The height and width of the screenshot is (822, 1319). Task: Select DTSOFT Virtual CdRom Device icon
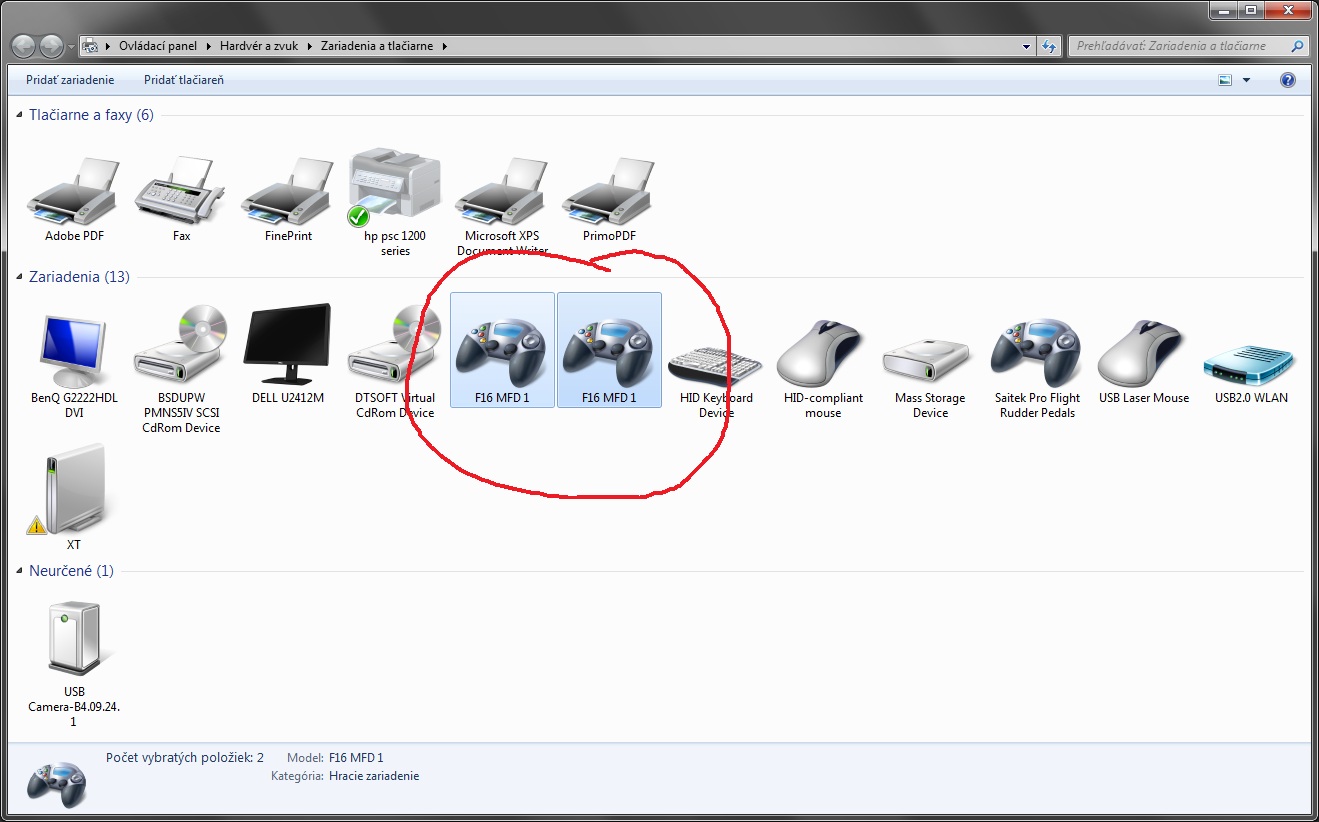coord(395,345)
